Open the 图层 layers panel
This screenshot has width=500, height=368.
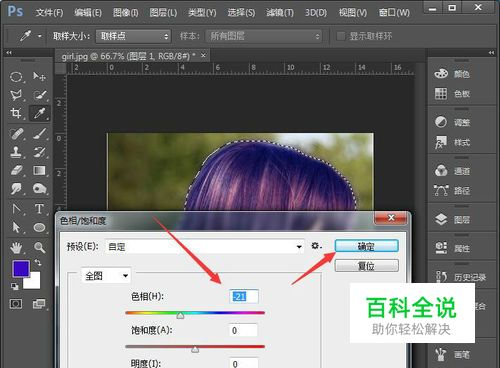[452, 219]
